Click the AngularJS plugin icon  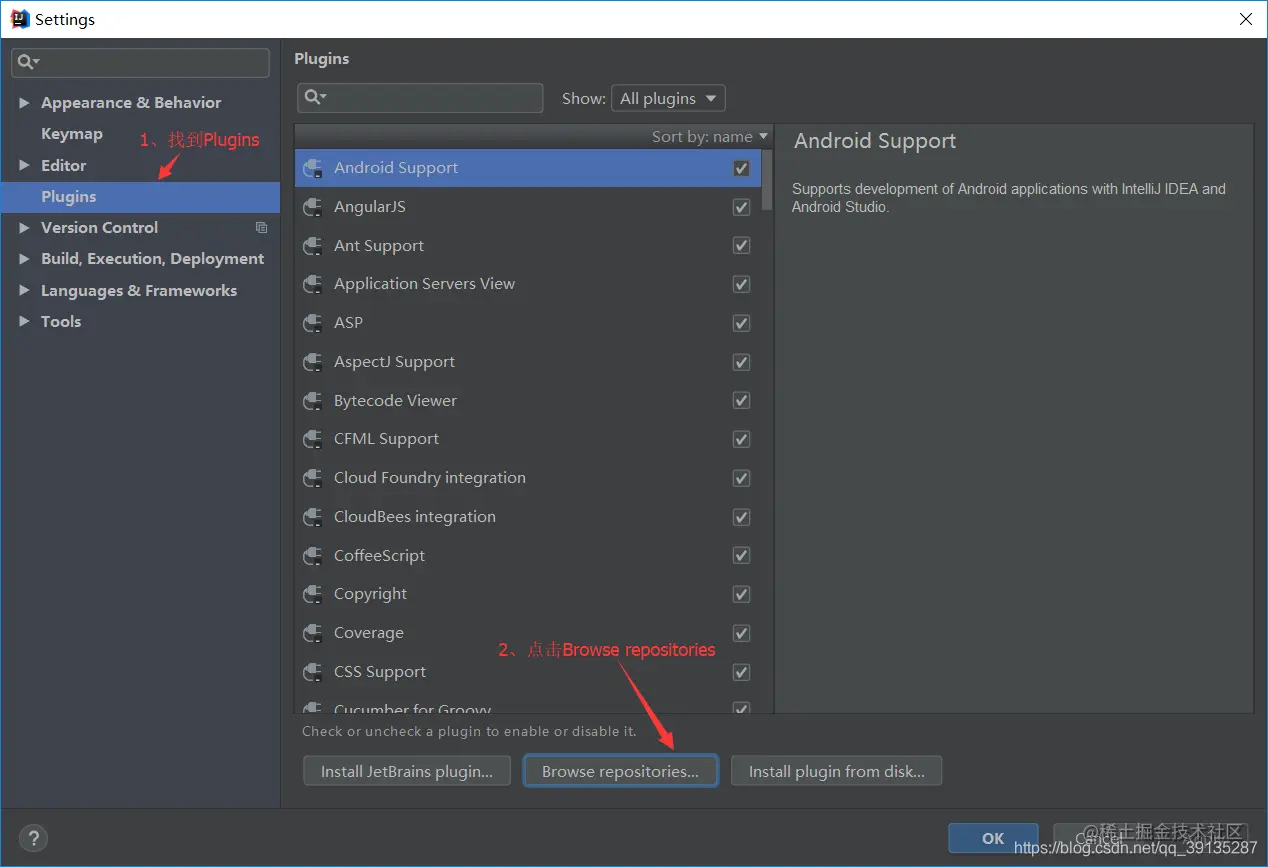click(313, 207)
